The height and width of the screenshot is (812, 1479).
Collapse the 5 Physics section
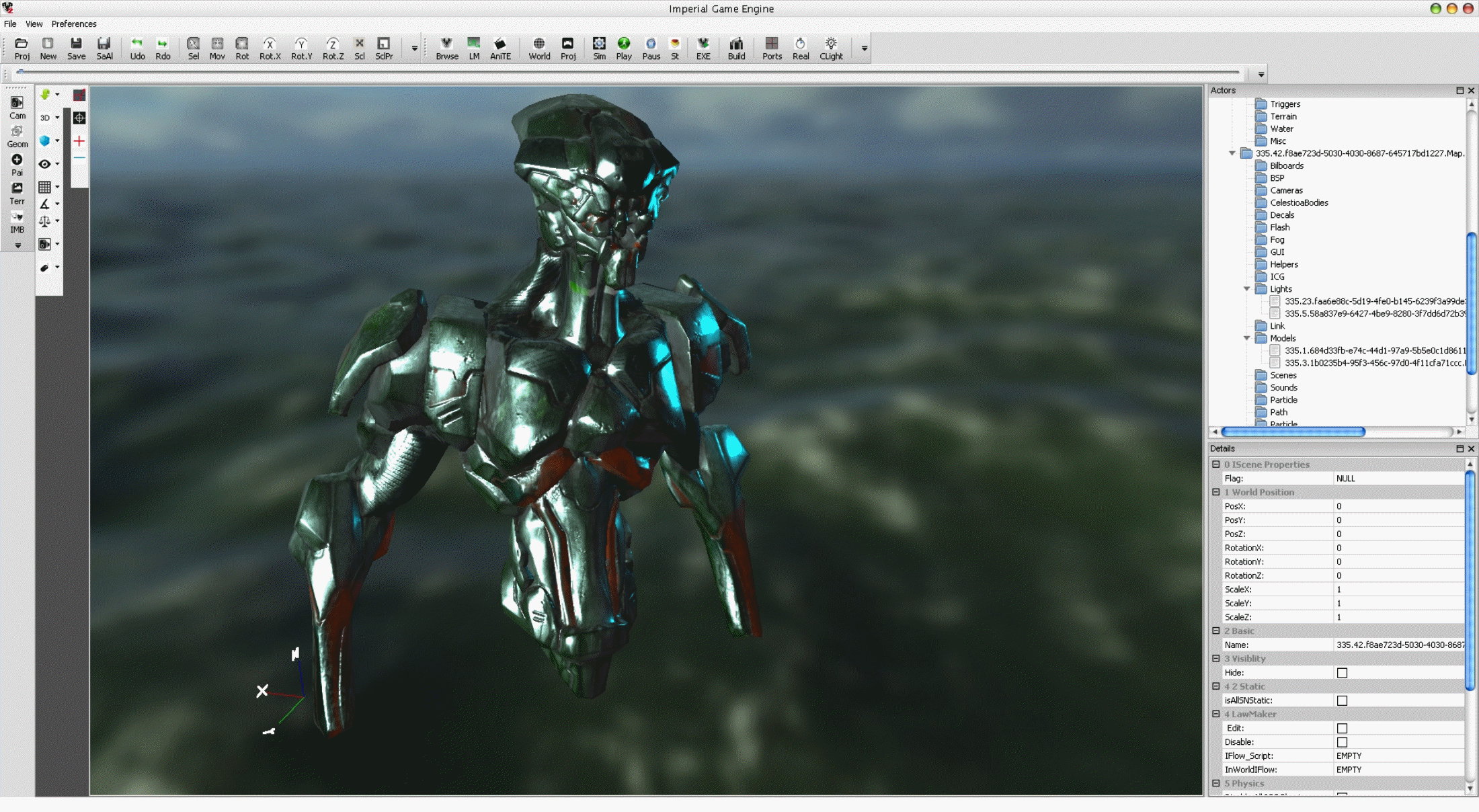point(1215,783)
